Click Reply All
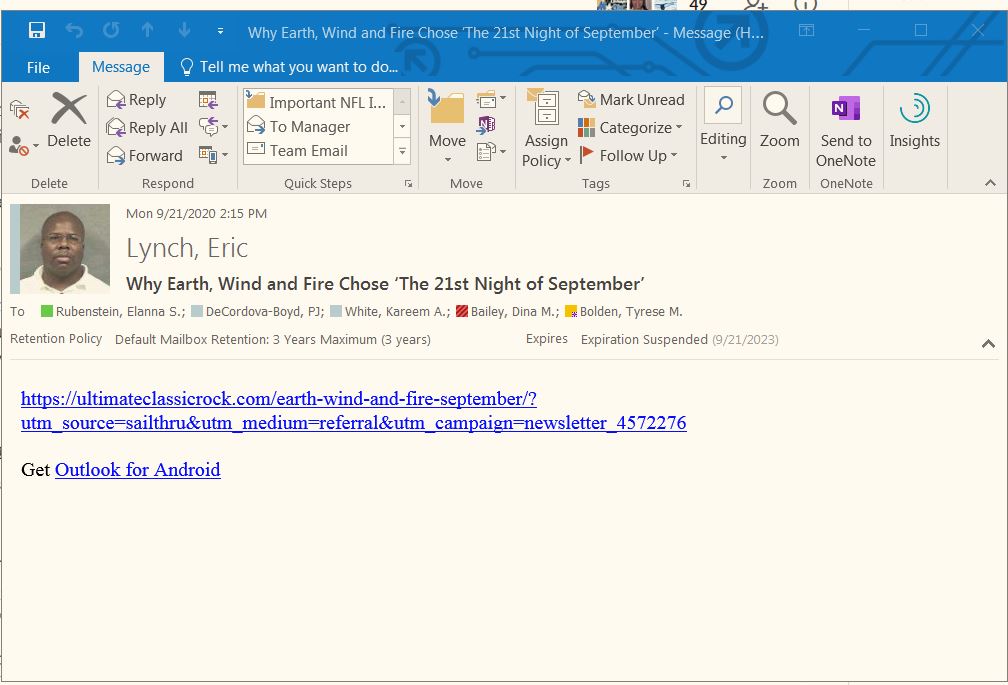This screenshot has height=685, width=1008. [147, 127]
